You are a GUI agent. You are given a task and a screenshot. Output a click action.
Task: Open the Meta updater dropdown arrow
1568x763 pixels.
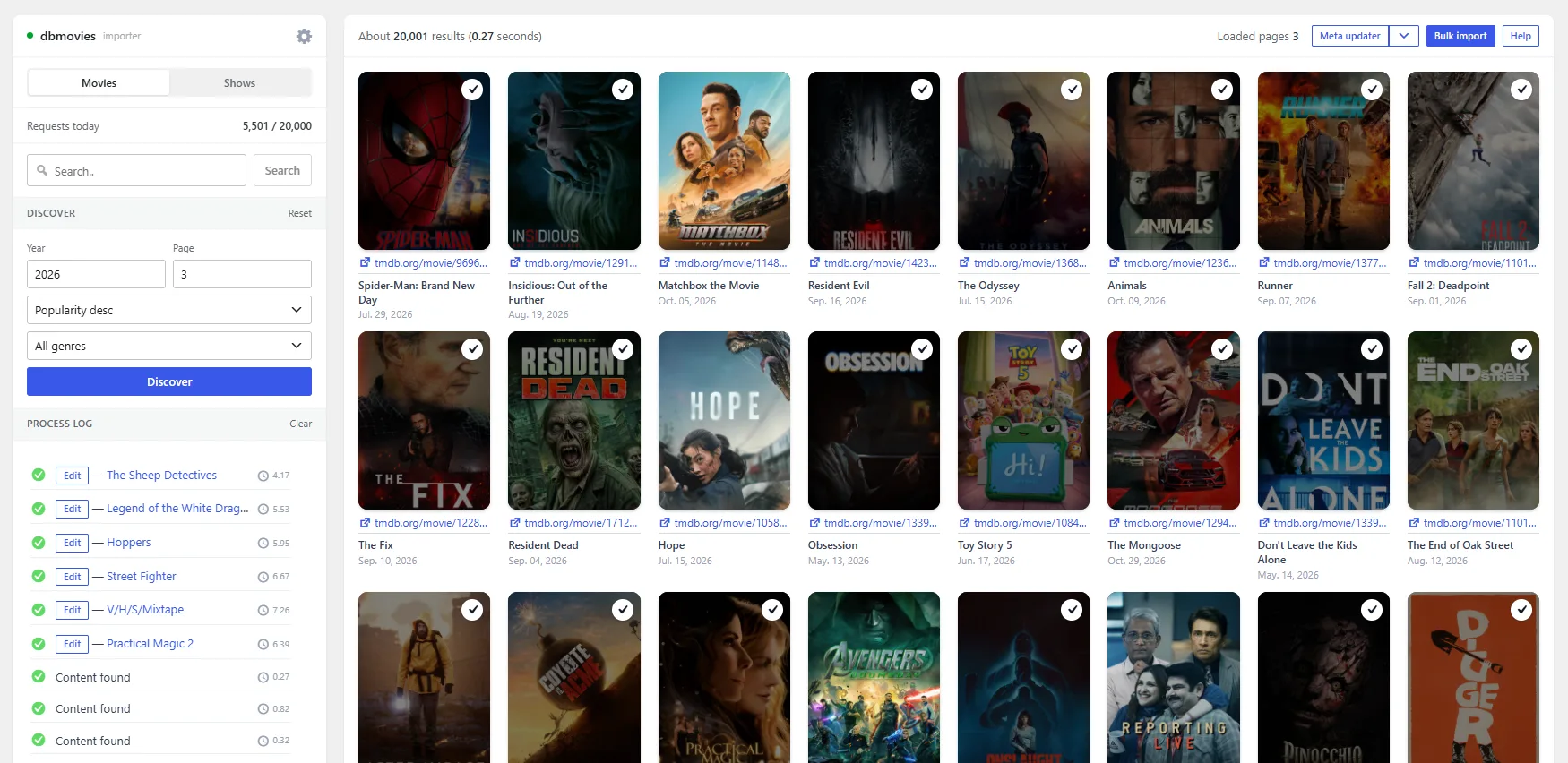coord(1404,36)
